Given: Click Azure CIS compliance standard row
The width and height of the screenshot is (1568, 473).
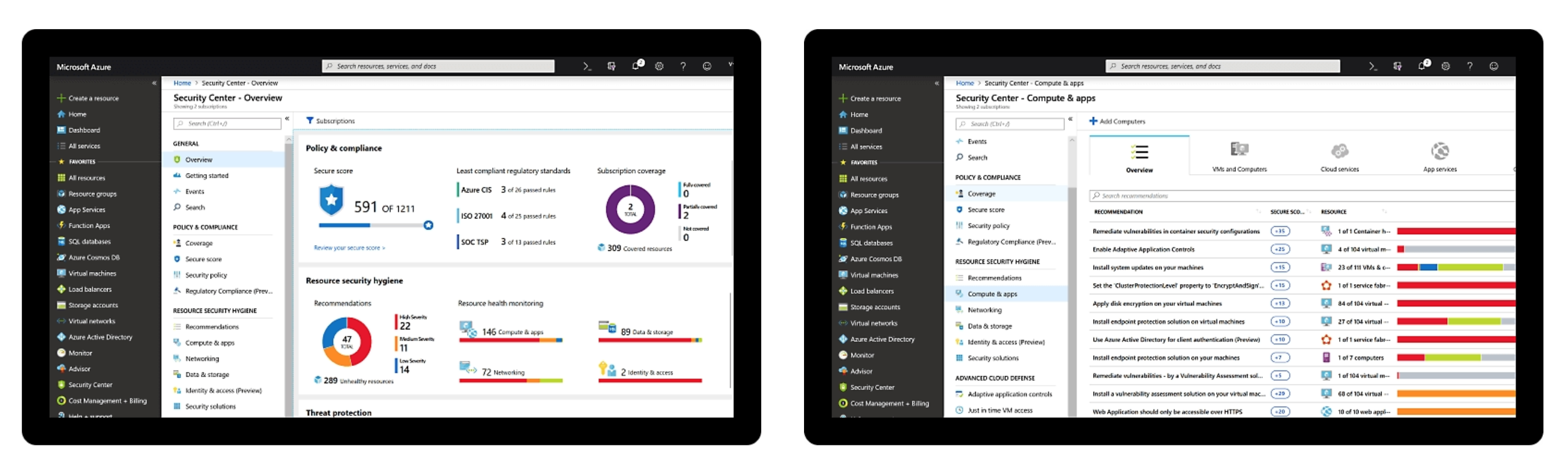Looking at the screenshot, I should pyautogui.click(x=508, y=190).
